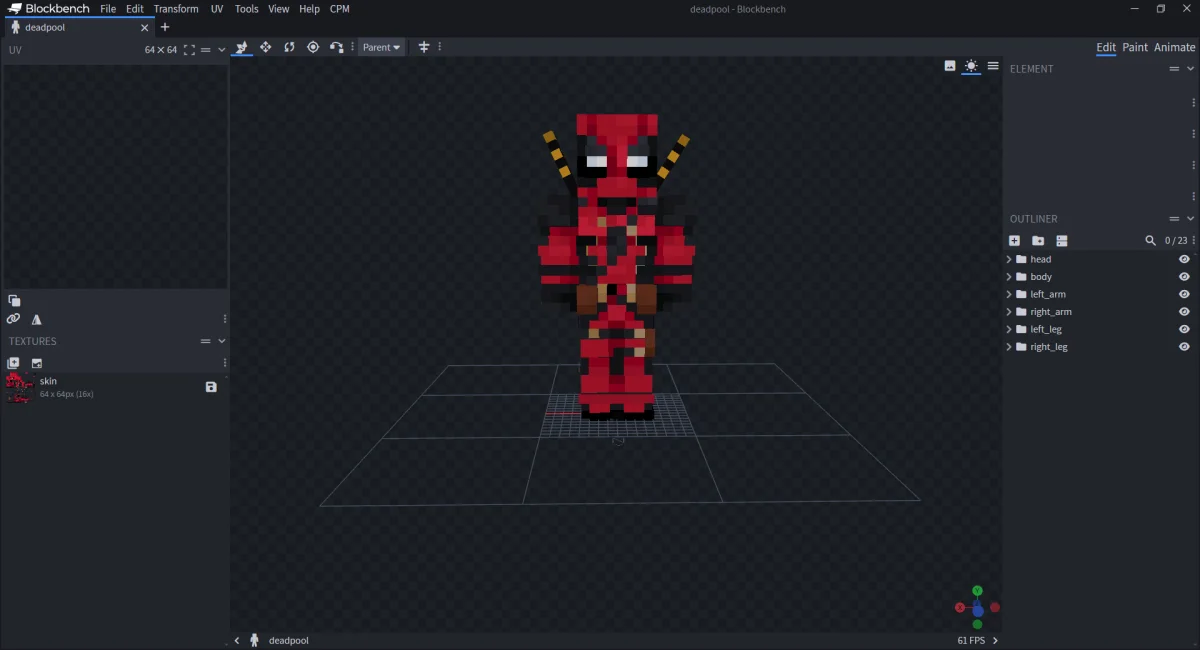The width and height of the screenshot is (1200, 650).
Task: Open Textures toolbar three-dot options
Action: point(224,363)
